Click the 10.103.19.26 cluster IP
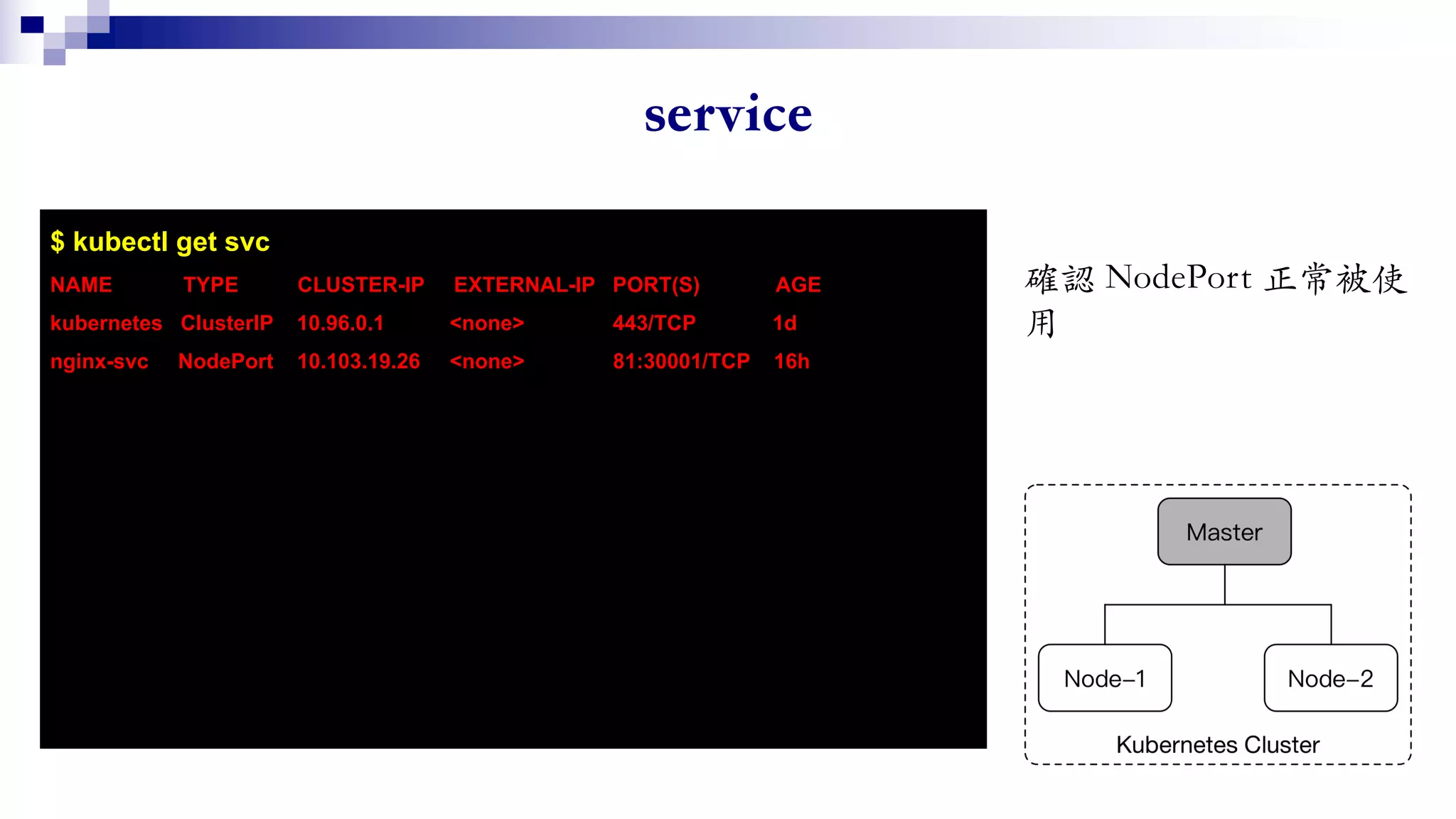This screenshot has height=819, width=1456. click(358, 361)
